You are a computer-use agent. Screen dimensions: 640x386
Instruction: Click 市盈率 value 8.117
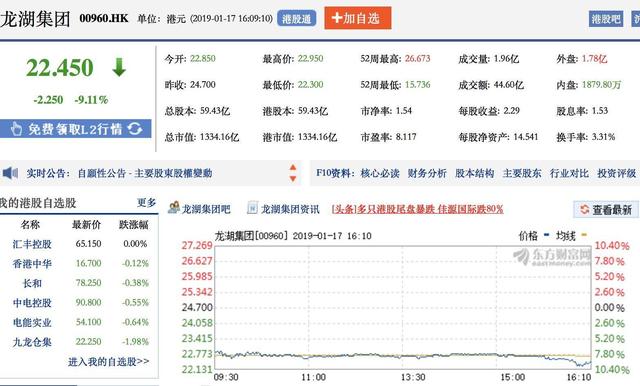click(x=406, y=137)
